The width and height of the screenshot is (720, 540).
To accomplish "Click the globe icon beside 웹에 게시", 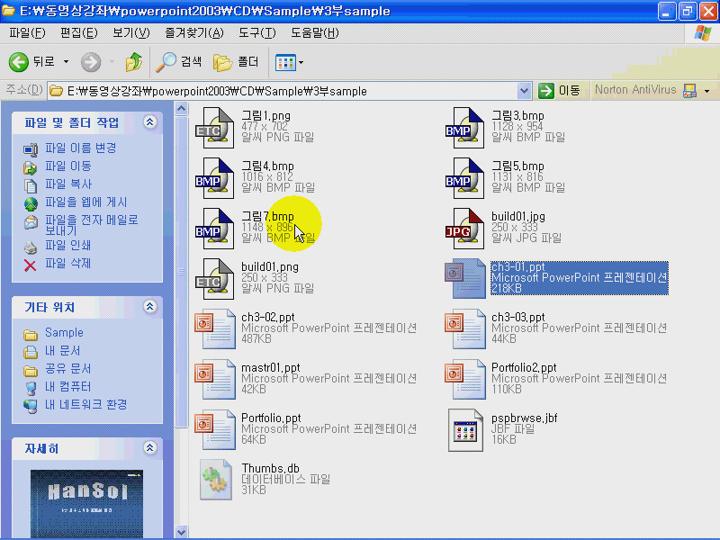I will (x=30, y=204).
